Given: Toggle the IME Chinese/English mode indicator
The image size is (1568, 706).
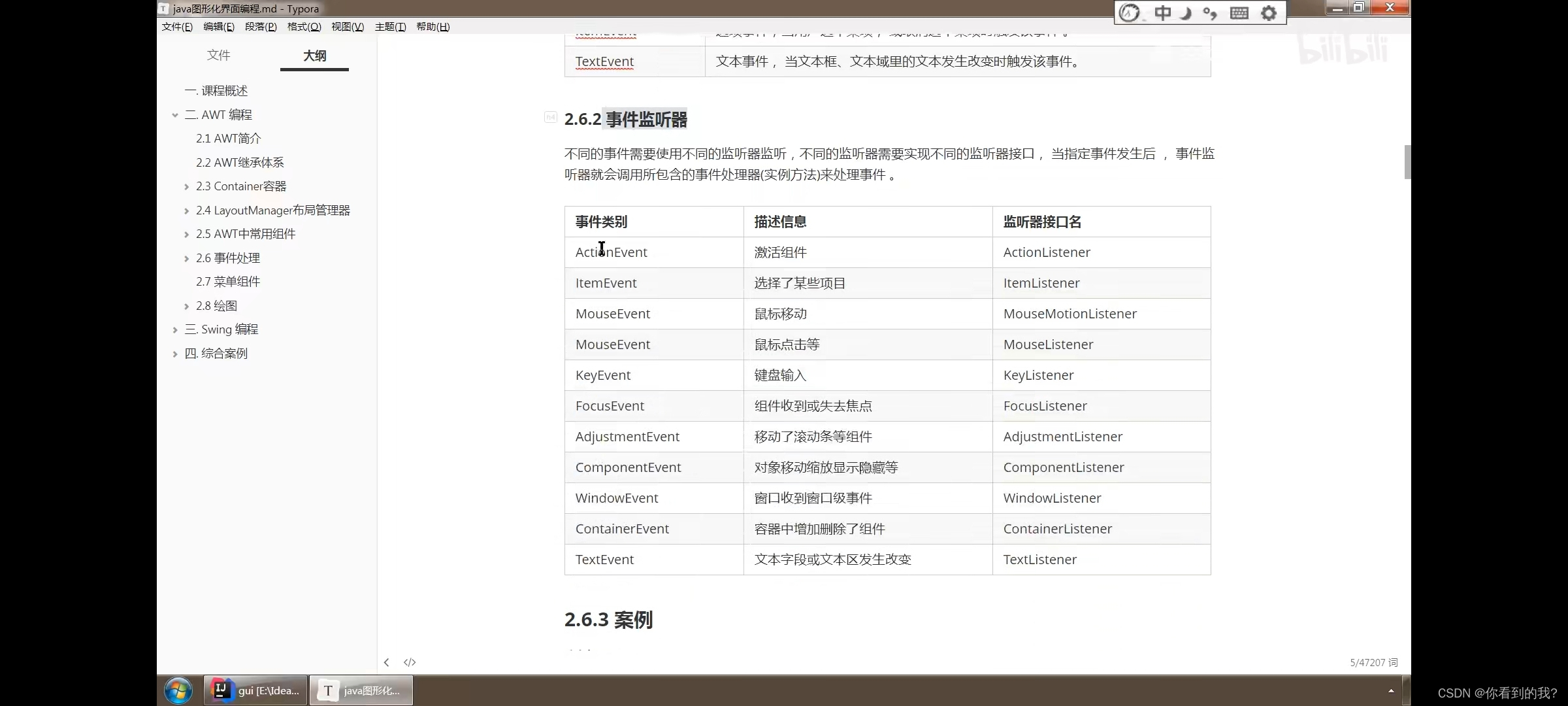Looking at the screenshot, I should tap(1163, 13).
